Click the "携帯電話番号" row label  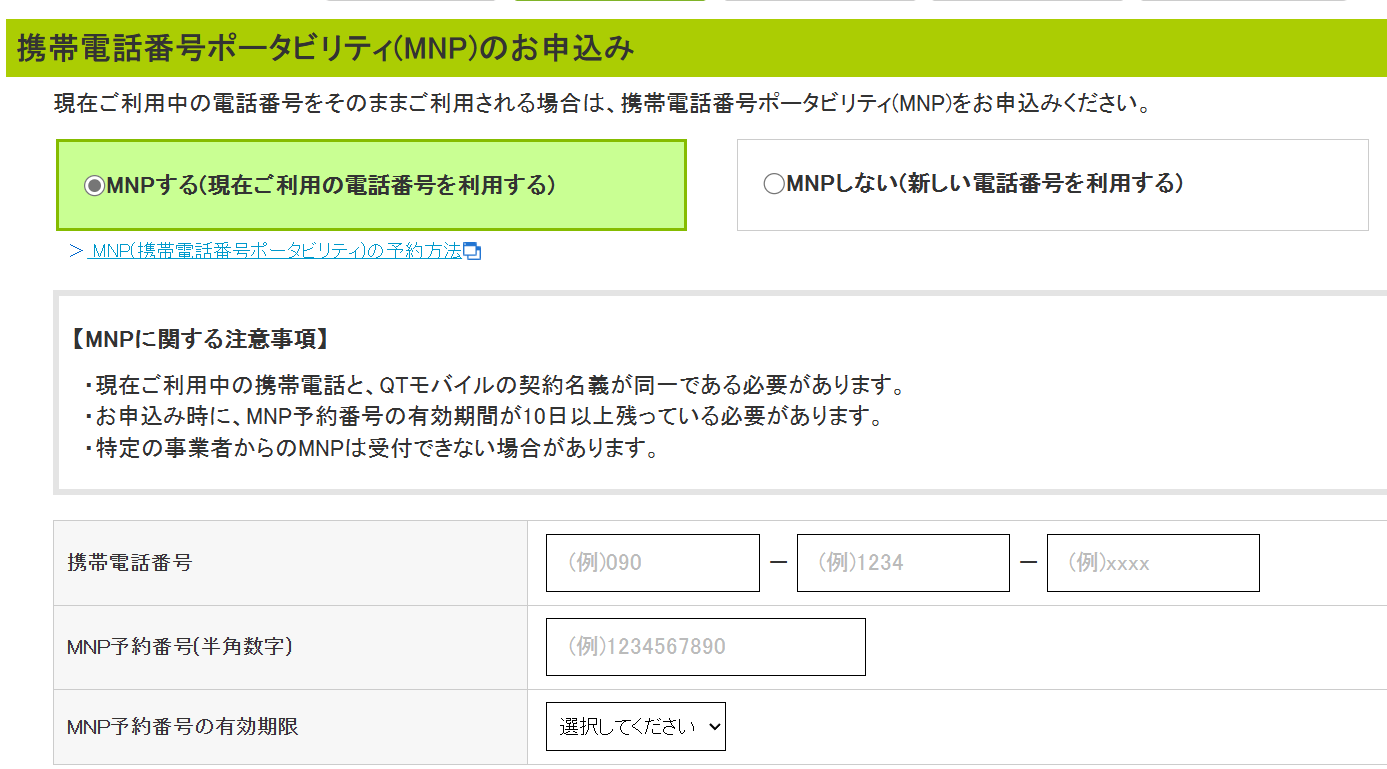(x=129, y=563)
